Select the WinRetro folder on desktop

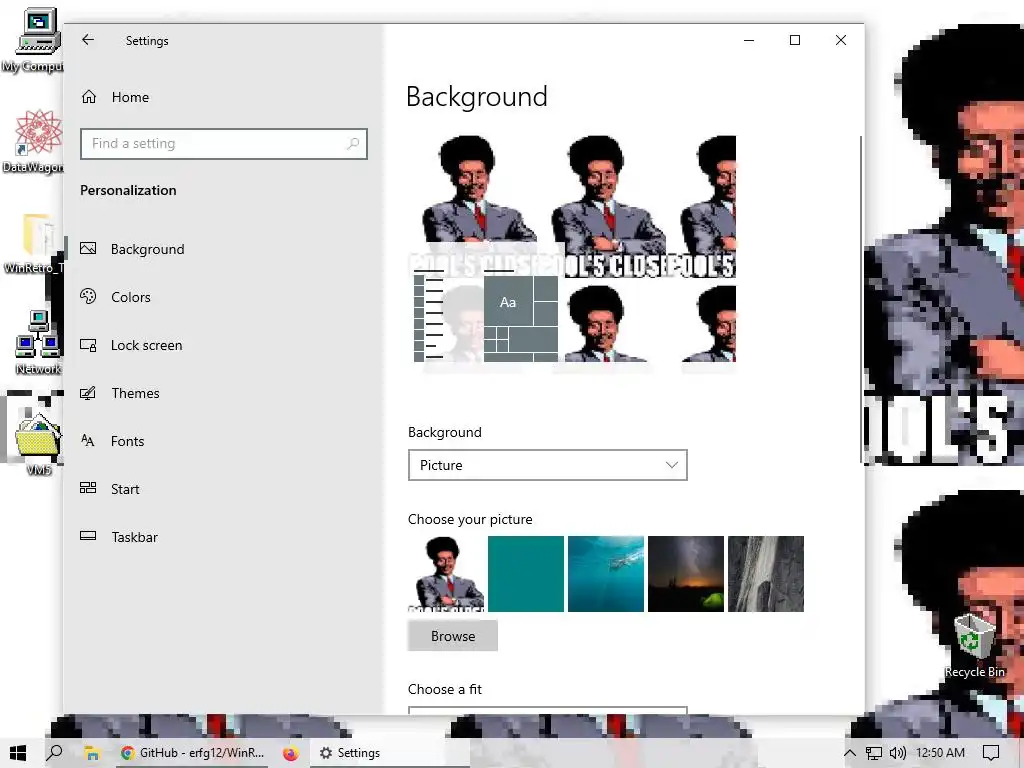[36, 243]
